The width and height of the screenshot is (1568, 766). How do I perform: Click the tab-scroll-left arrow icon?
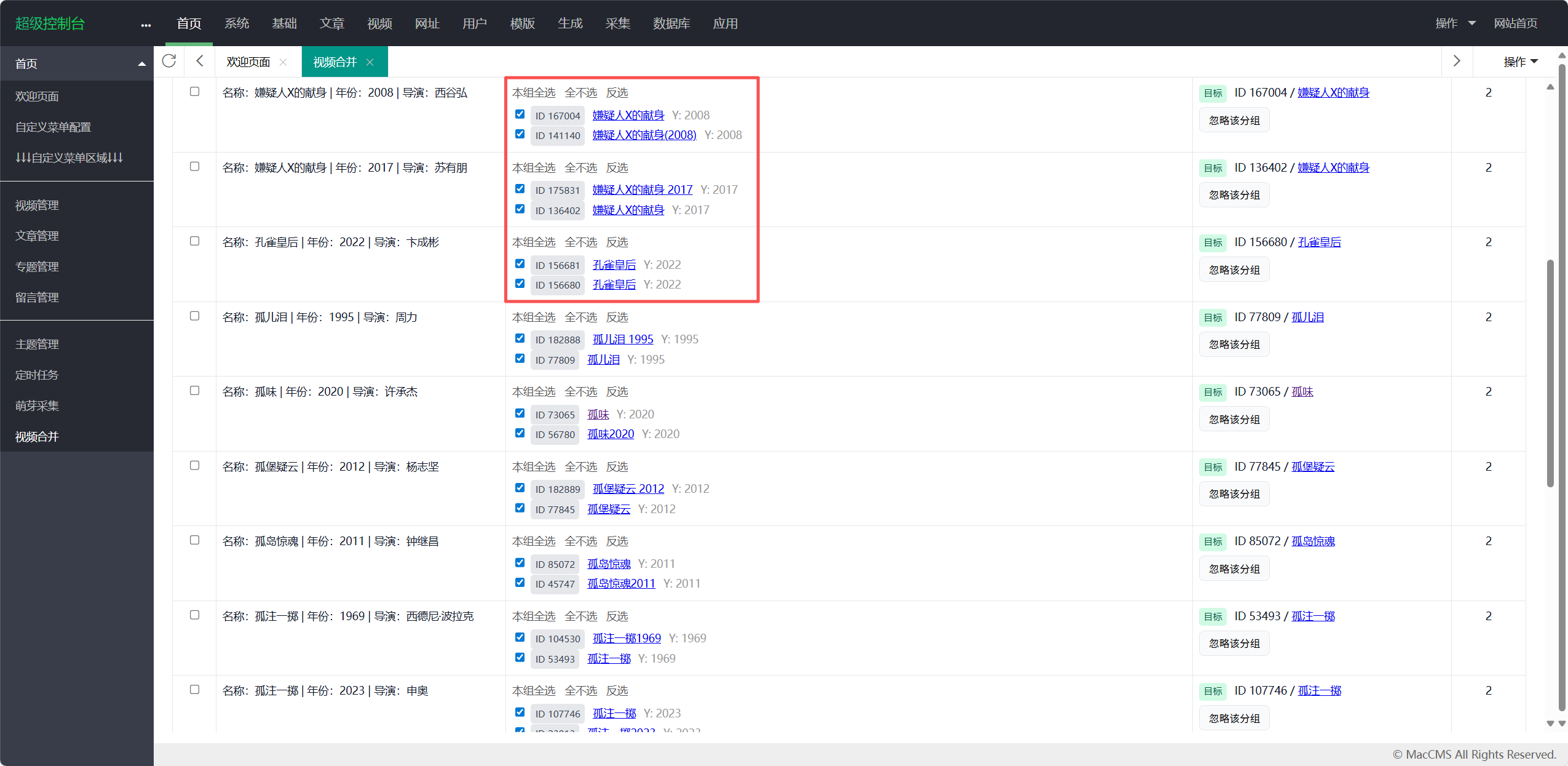199,61
